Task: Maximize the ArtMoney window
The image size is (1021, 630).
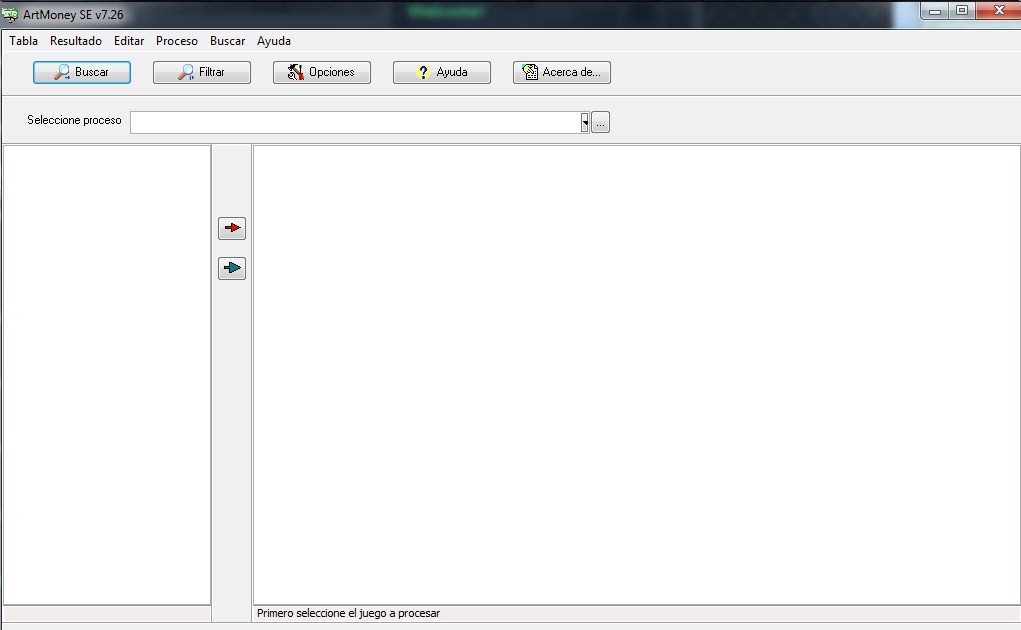Action: click(962, 11)
